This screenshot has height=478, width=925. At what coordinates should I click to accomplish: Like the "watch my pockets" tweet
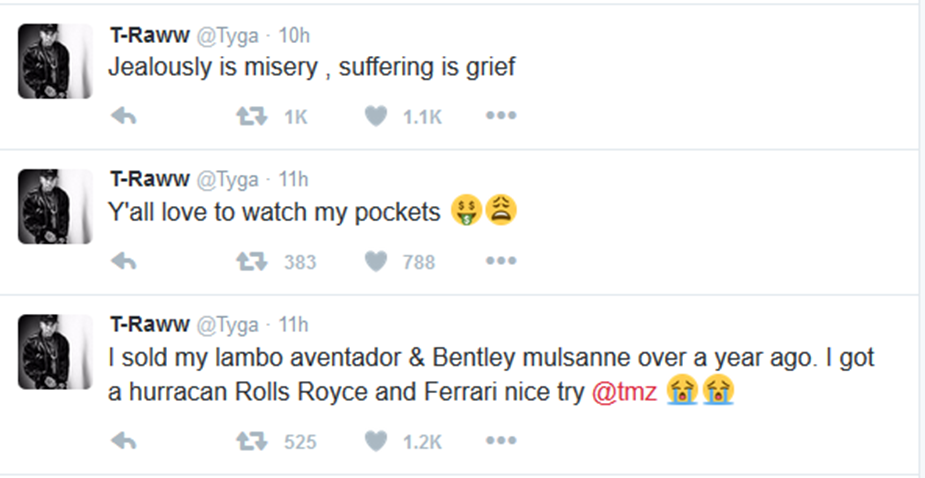pyautogui.click(x=376, y=262)
